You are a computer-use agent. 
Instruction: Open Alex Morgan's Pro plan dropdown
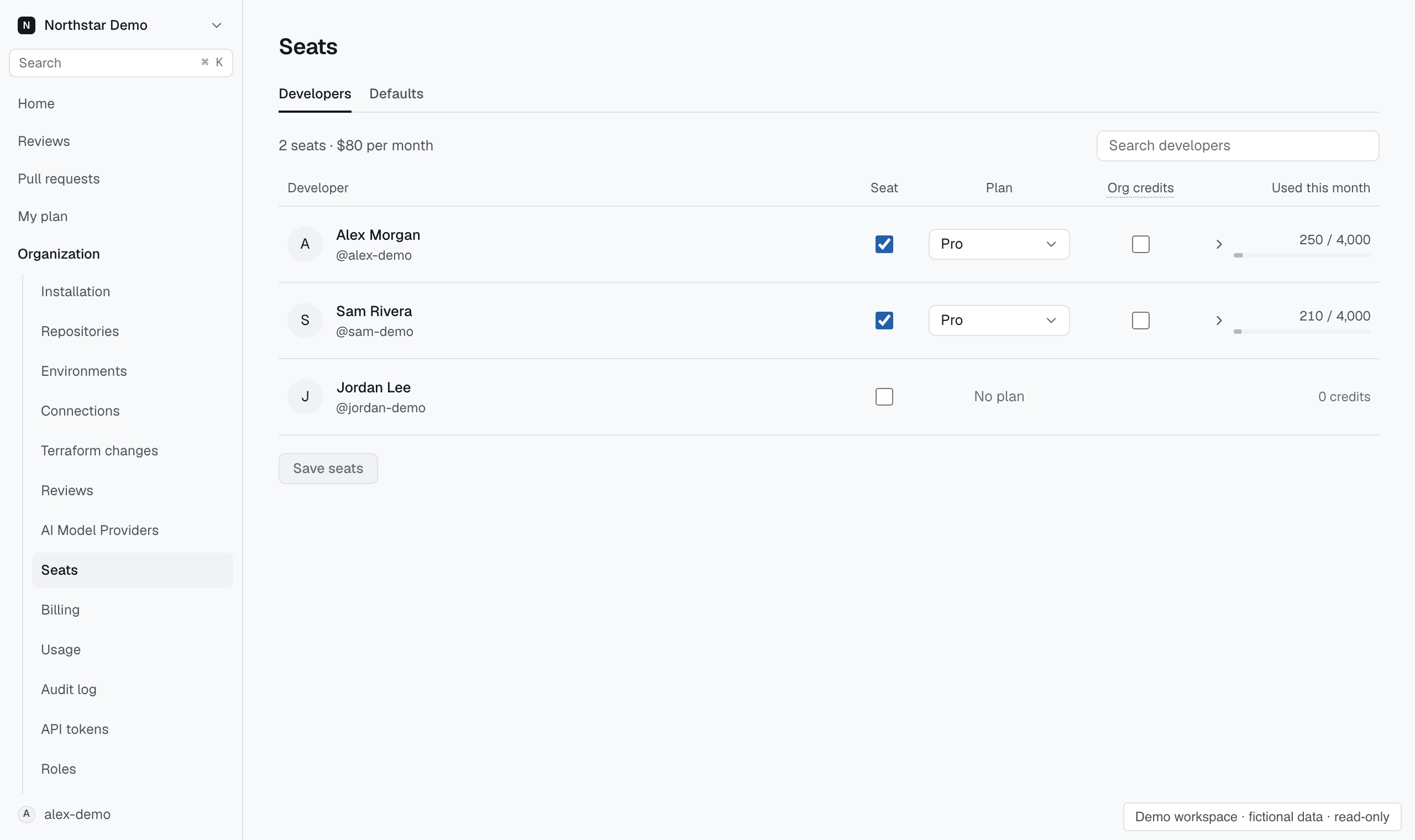click(x=999, y=244)
